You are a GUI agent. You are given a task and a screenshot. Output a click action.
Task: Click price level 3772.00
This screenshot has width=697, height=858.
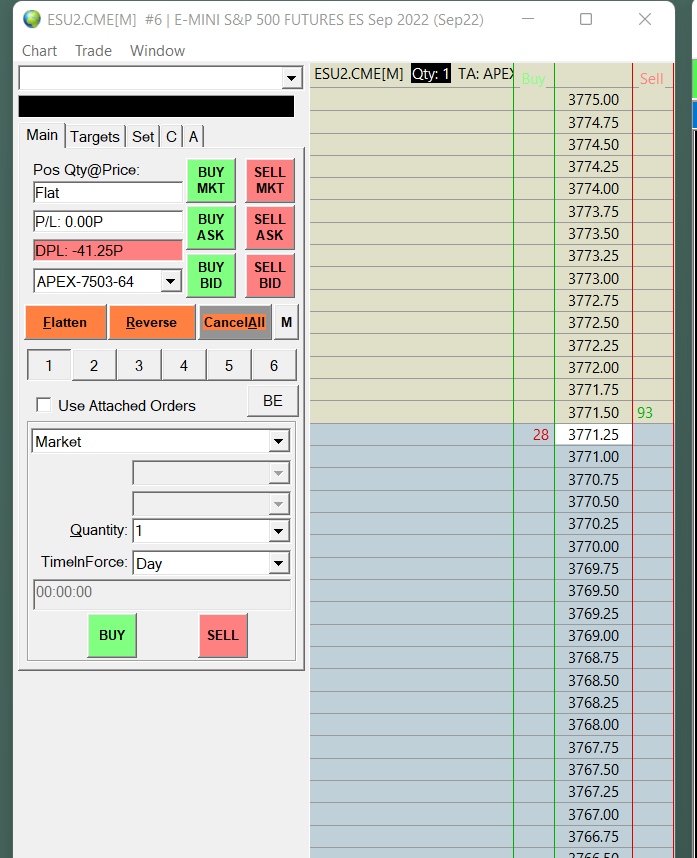[x=594, y=368]
